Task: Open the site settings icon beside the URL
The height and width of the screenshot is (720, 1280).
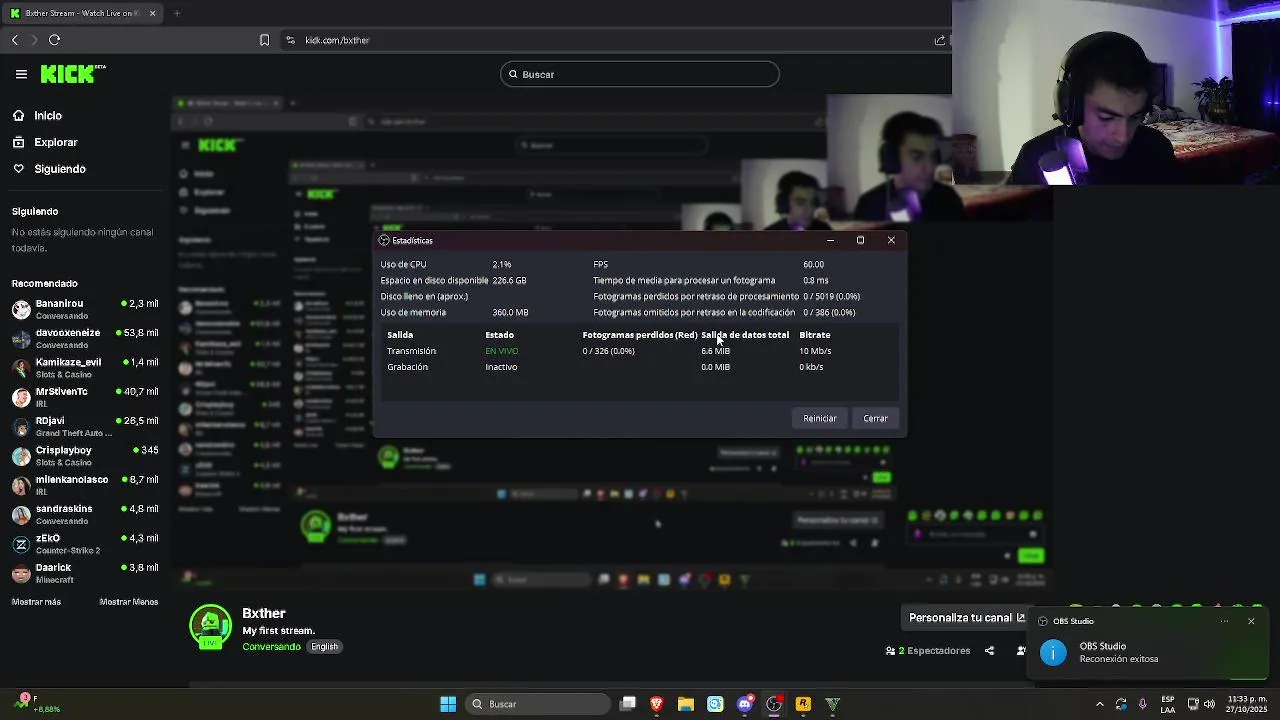Action: tap(290, 40)
